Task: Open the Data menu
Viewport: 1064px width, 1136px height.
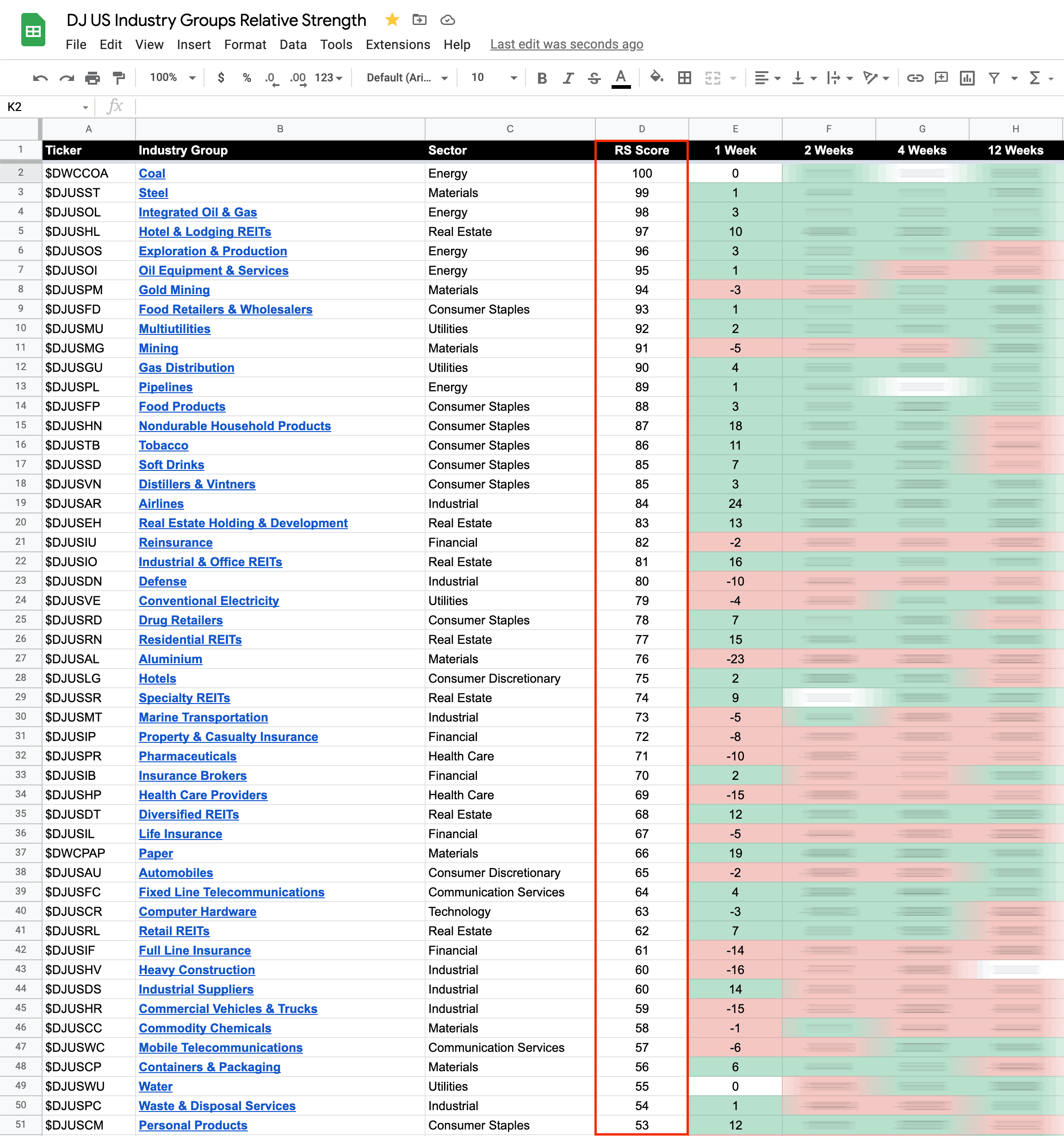Action: pyautogui.click(x=293, y=44)
